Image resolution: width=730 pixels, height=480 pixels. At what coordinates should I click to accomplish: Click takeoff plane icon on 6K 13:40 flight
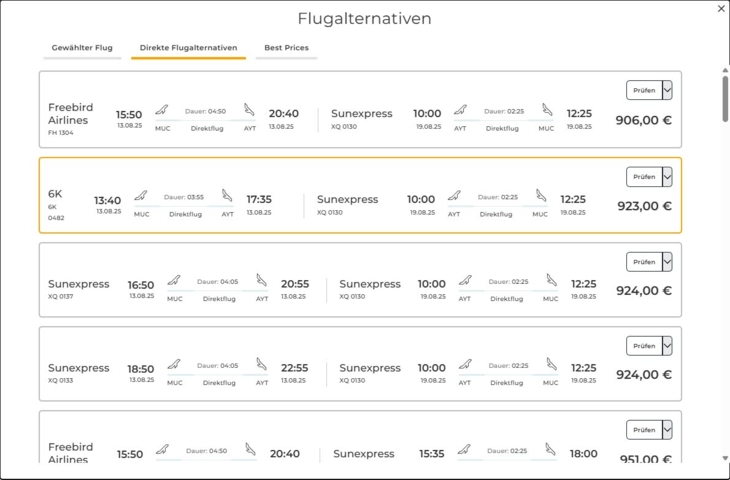coord(141,196)
